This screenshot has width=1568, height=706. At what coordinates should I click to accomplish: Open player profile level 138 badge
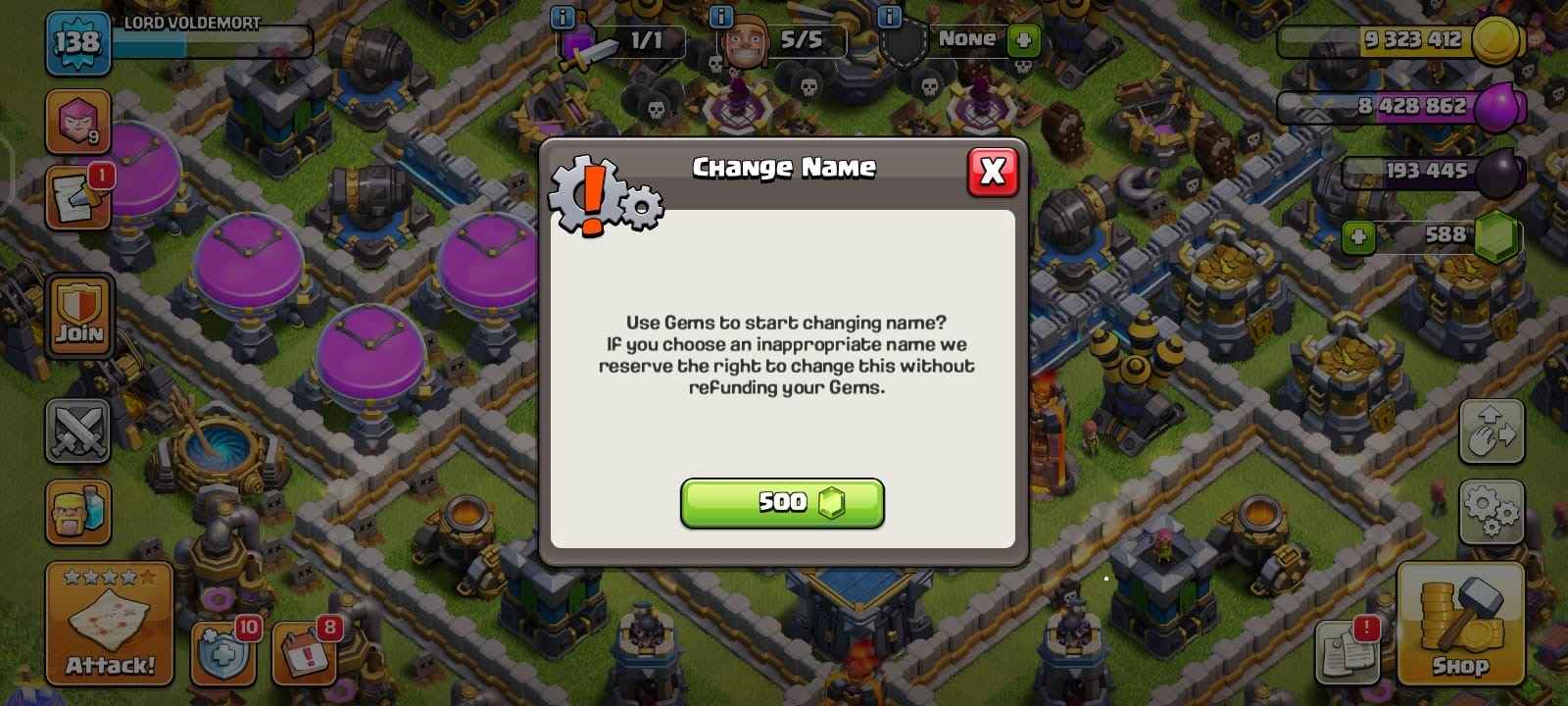click(77, 42)
